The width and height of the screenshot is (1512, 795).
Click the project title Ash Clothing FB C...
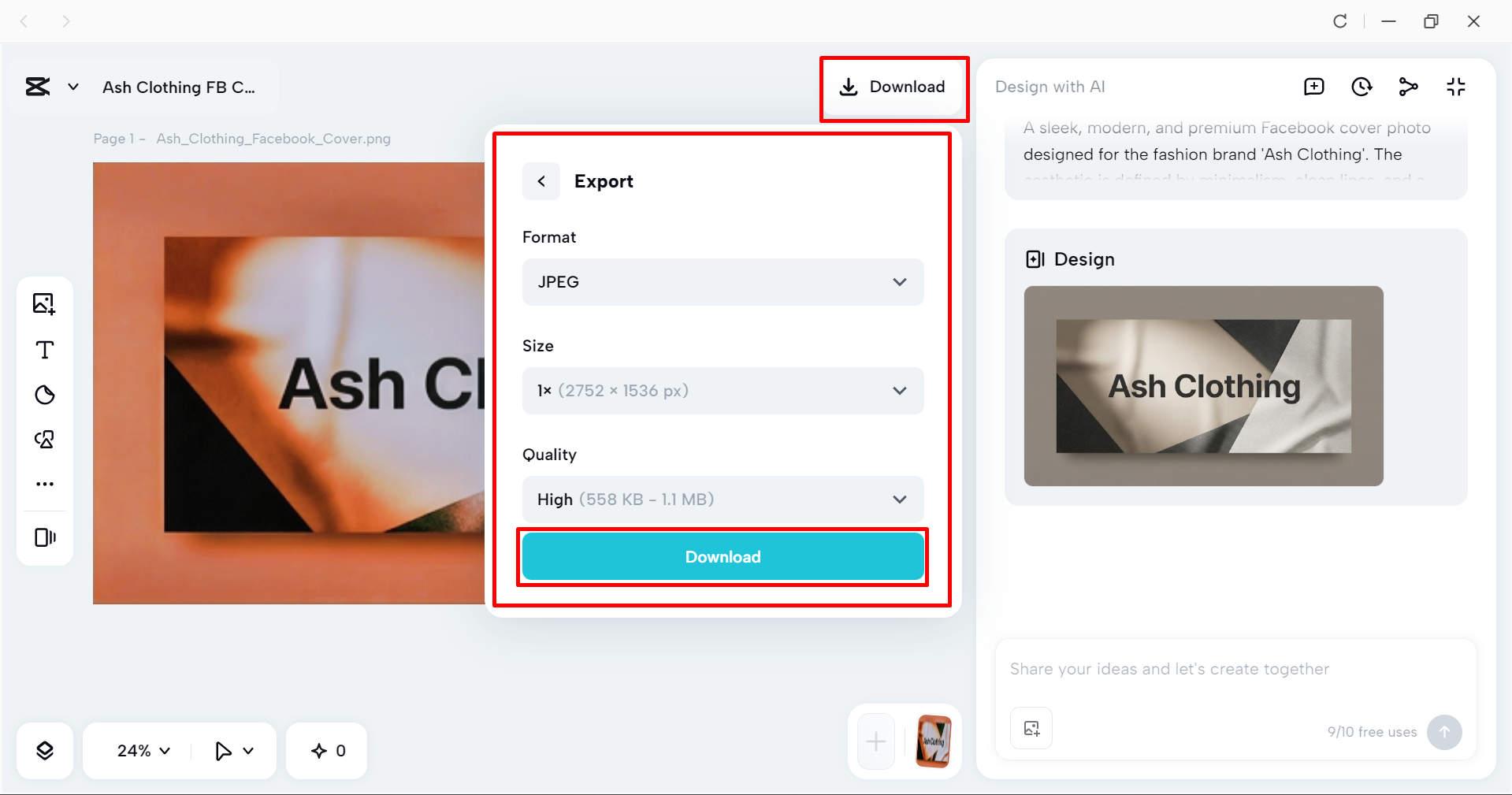[x=179, y=87]
